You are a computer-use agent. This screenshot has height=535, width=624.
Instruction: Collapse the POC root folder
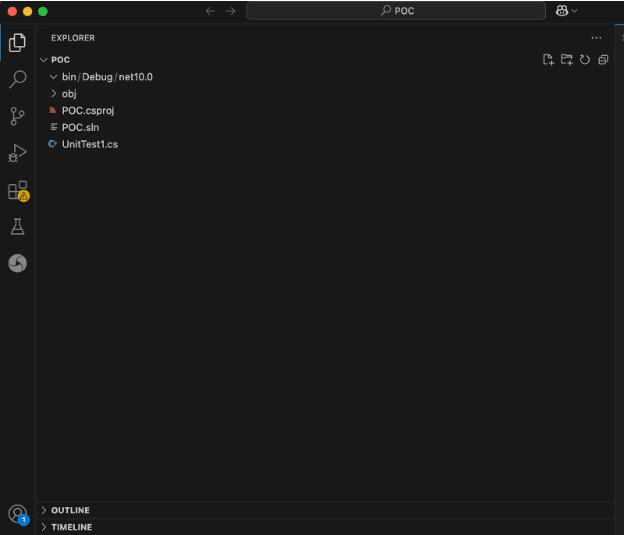[44, 60]
